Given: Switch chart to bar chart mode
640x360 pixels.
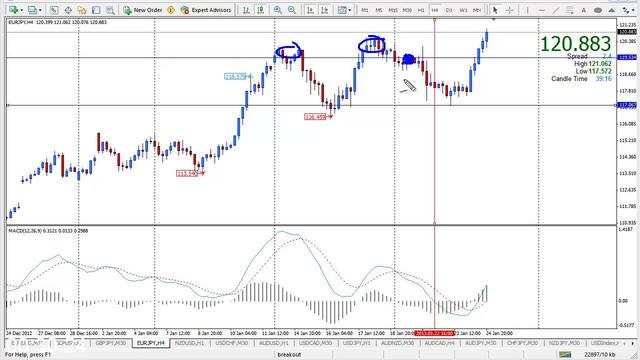Looking at the screenshot, I should pyautogui.click(x=246, y=10).
